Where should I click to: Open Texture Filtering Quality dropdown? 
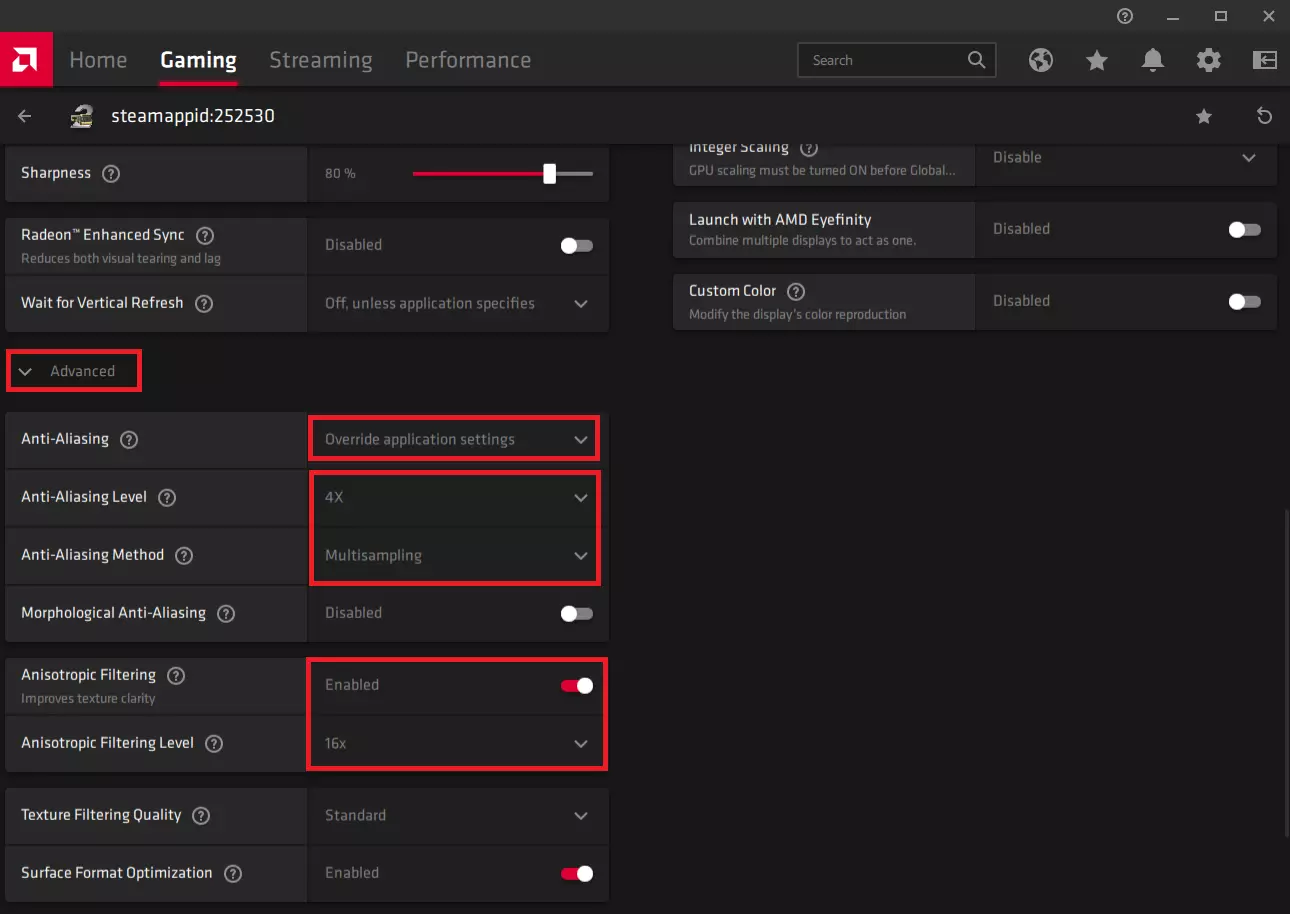pos(457,815)
